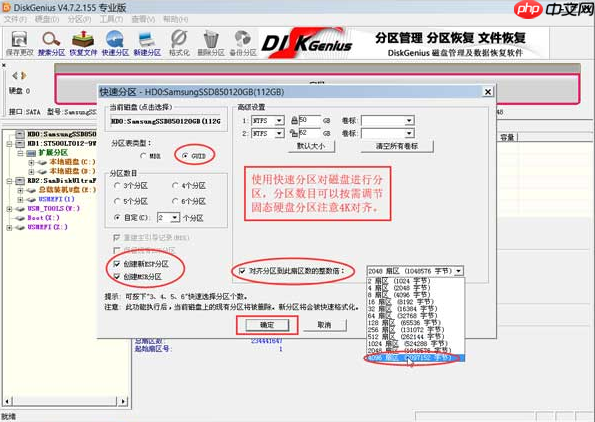
Task: Open partition 2 NTFS file system dropdown
Action: [x=279, y=133]
